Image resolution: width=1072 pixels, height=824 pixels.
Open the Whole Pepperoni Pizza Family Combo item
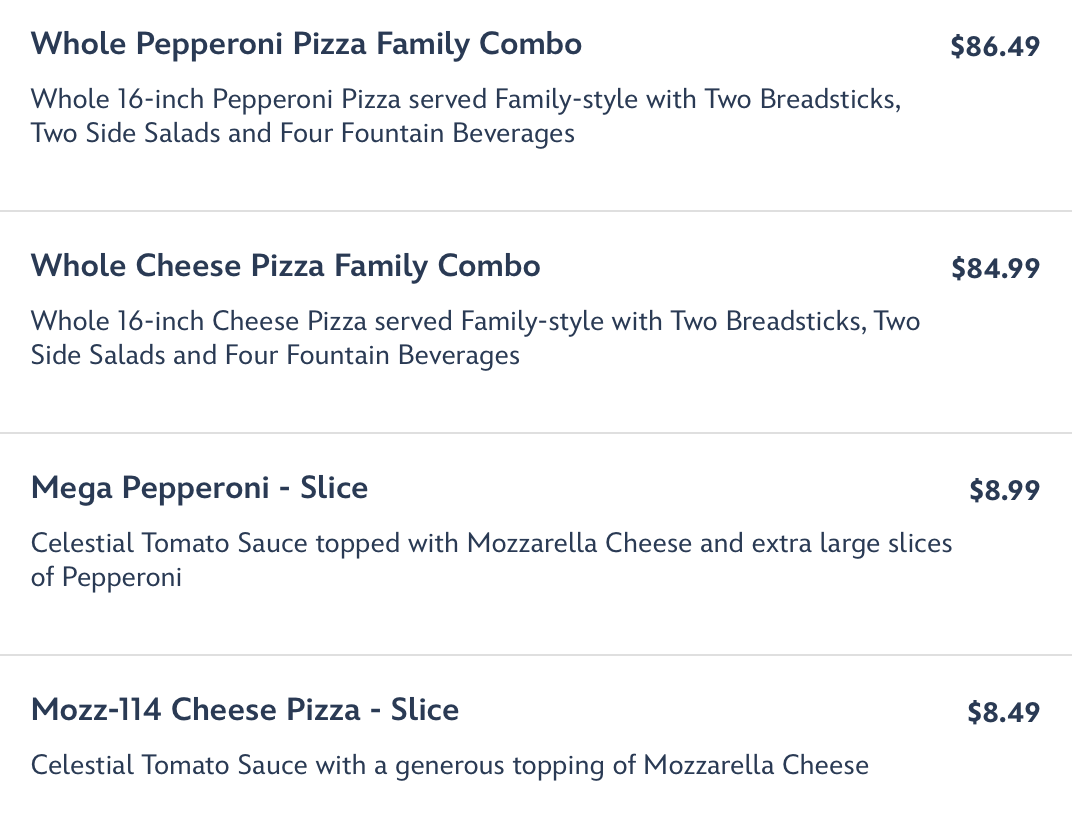[306, 45]
